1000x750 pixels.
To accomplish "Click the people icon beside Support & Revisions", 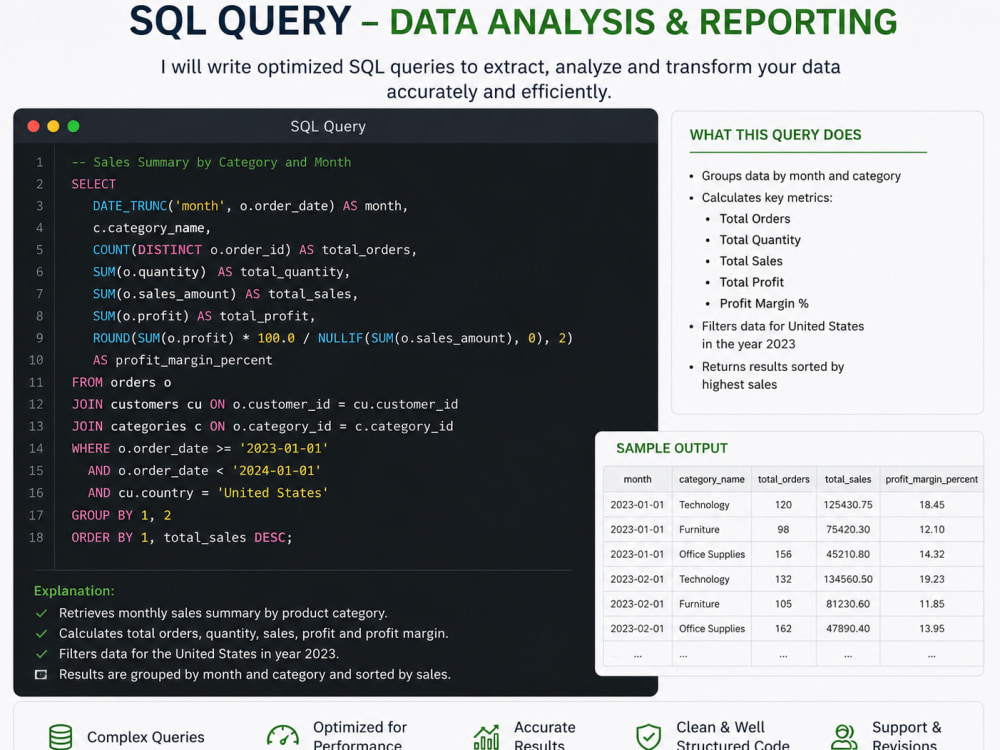I will [844, 737].
